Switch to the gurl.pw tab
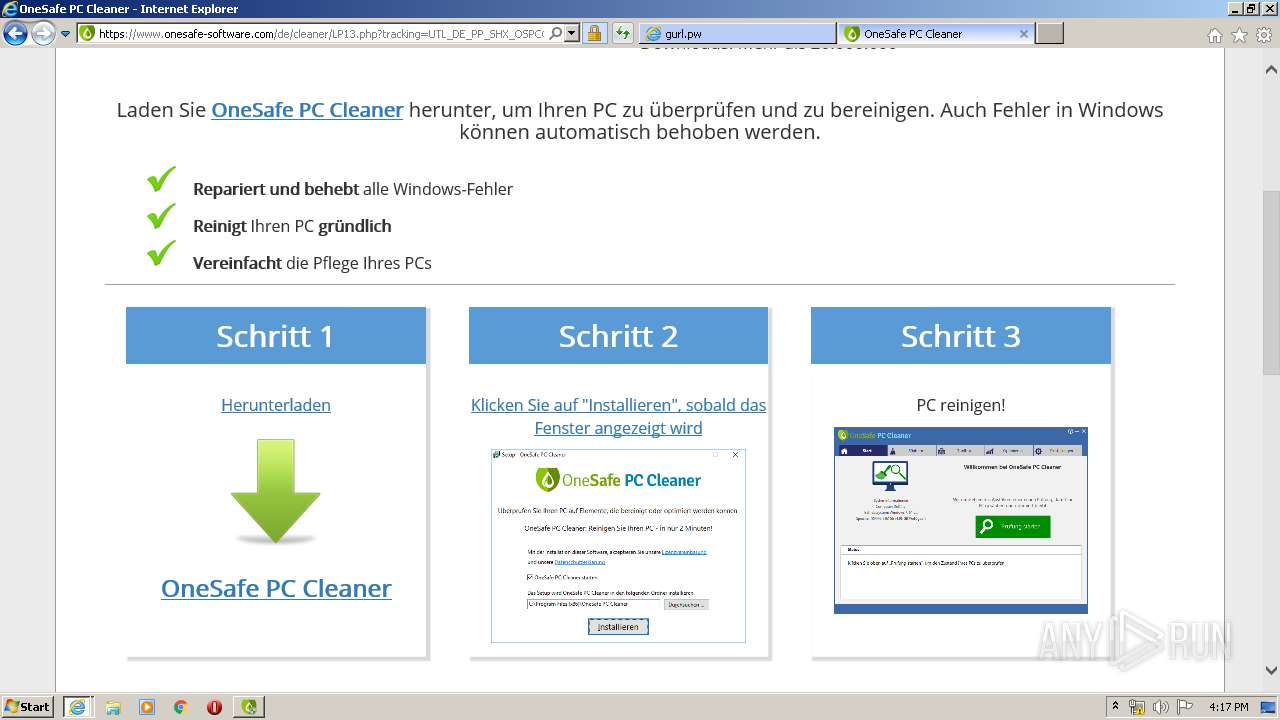Image resolution: width=1280 pixels, height=720 pixels. point(737,33)
